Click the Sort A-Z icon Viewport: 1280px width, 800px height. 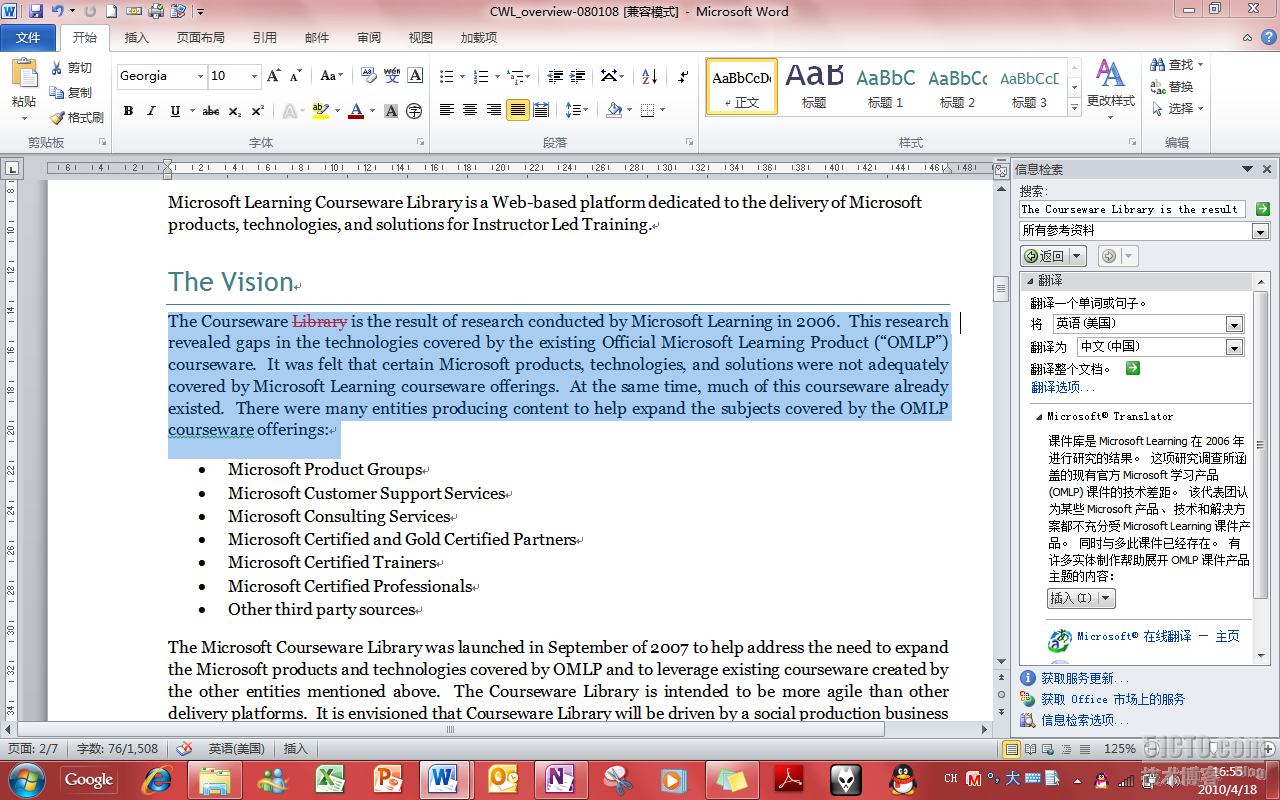pyautogui.click(x=649, y=76)
